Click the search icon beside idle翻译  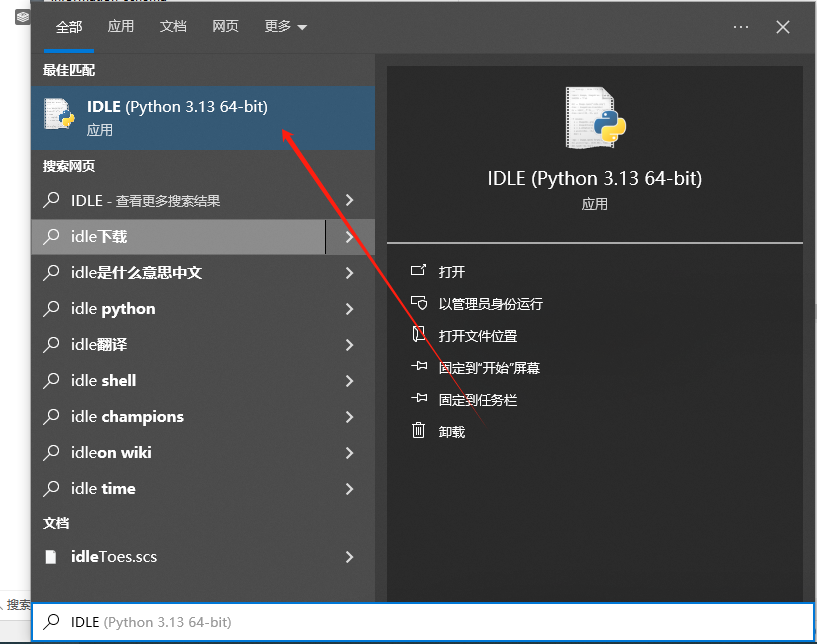[x=51, y=344]
